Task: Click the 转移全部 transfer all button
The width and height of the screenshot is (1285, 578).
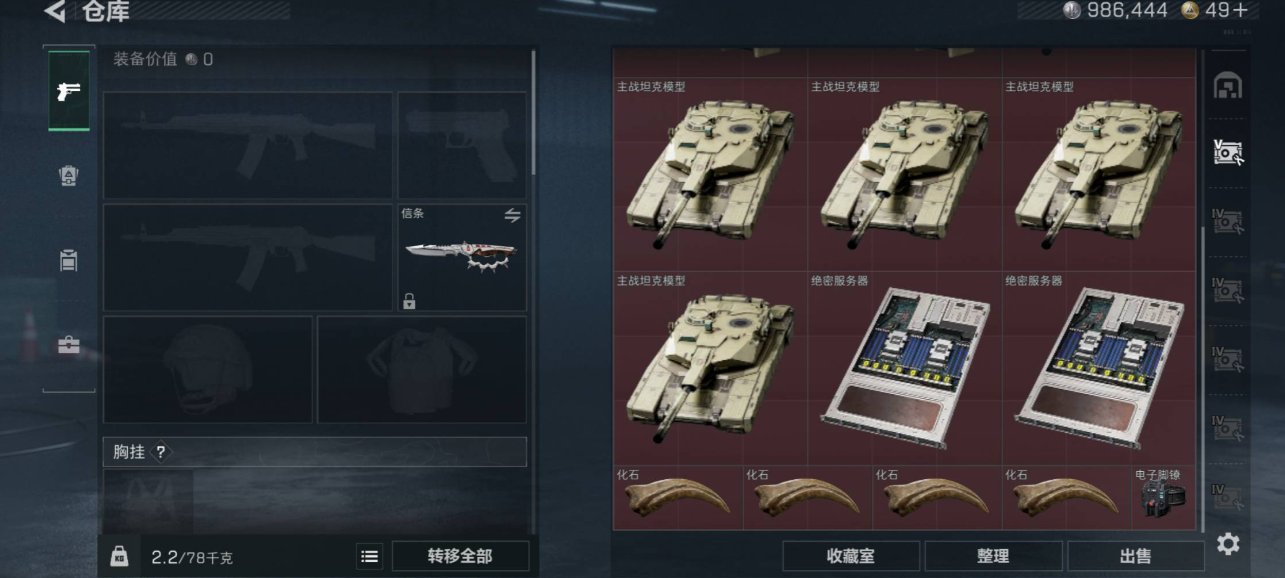Action: pyautogui.click(x=459, y=556)
